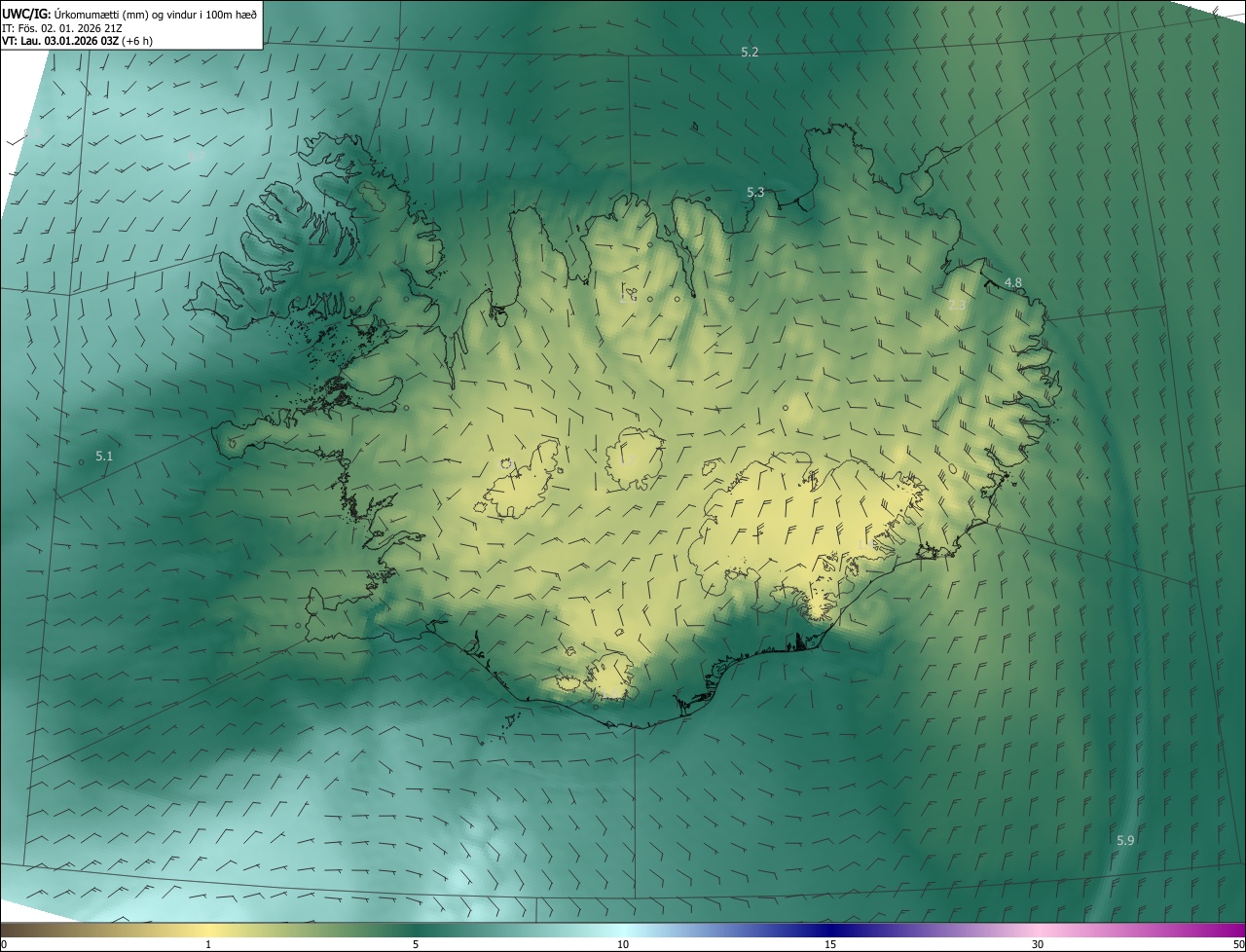Select the 2.3 value label in eastern Iceland
Screen dimensions: 1246x952
(957, 306)
